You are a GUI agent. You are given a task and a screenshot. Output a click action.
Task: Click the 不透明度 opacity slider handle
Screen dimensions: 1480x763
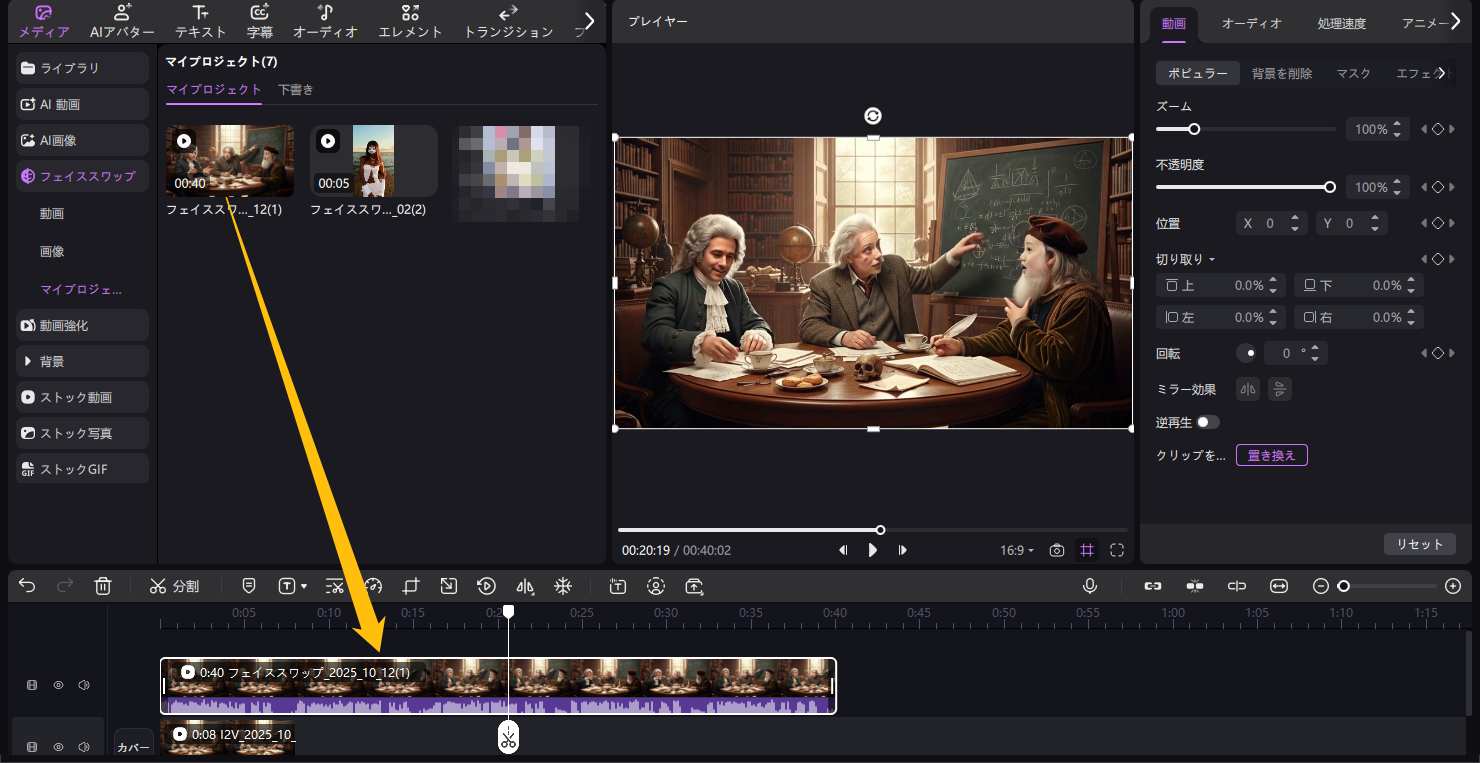click(x=1329, y=187)
